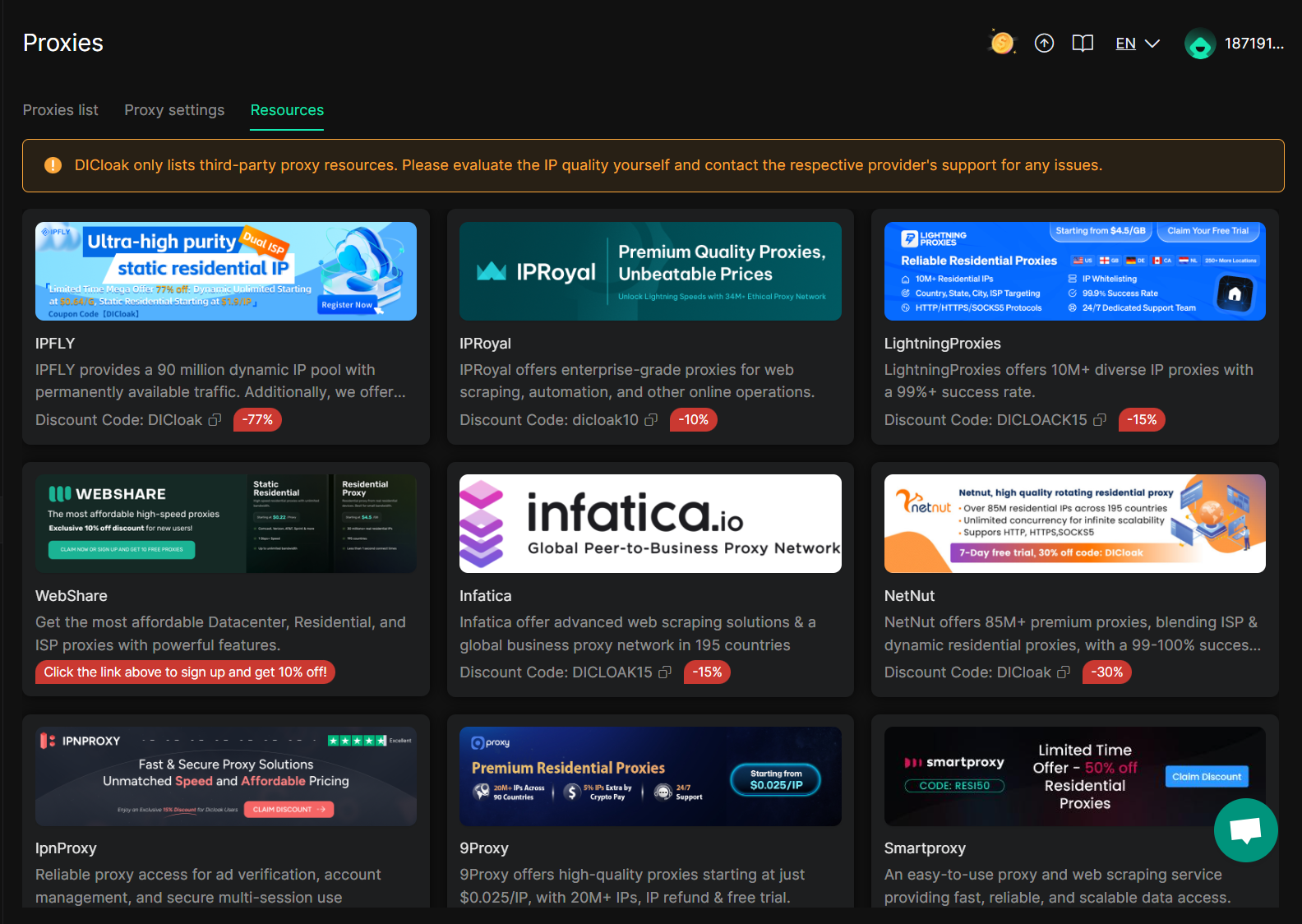Click 'Discount Code: DICloak' under NetNut
Viewport: 1302px width, 924px height.
click(x=967, y=672)
